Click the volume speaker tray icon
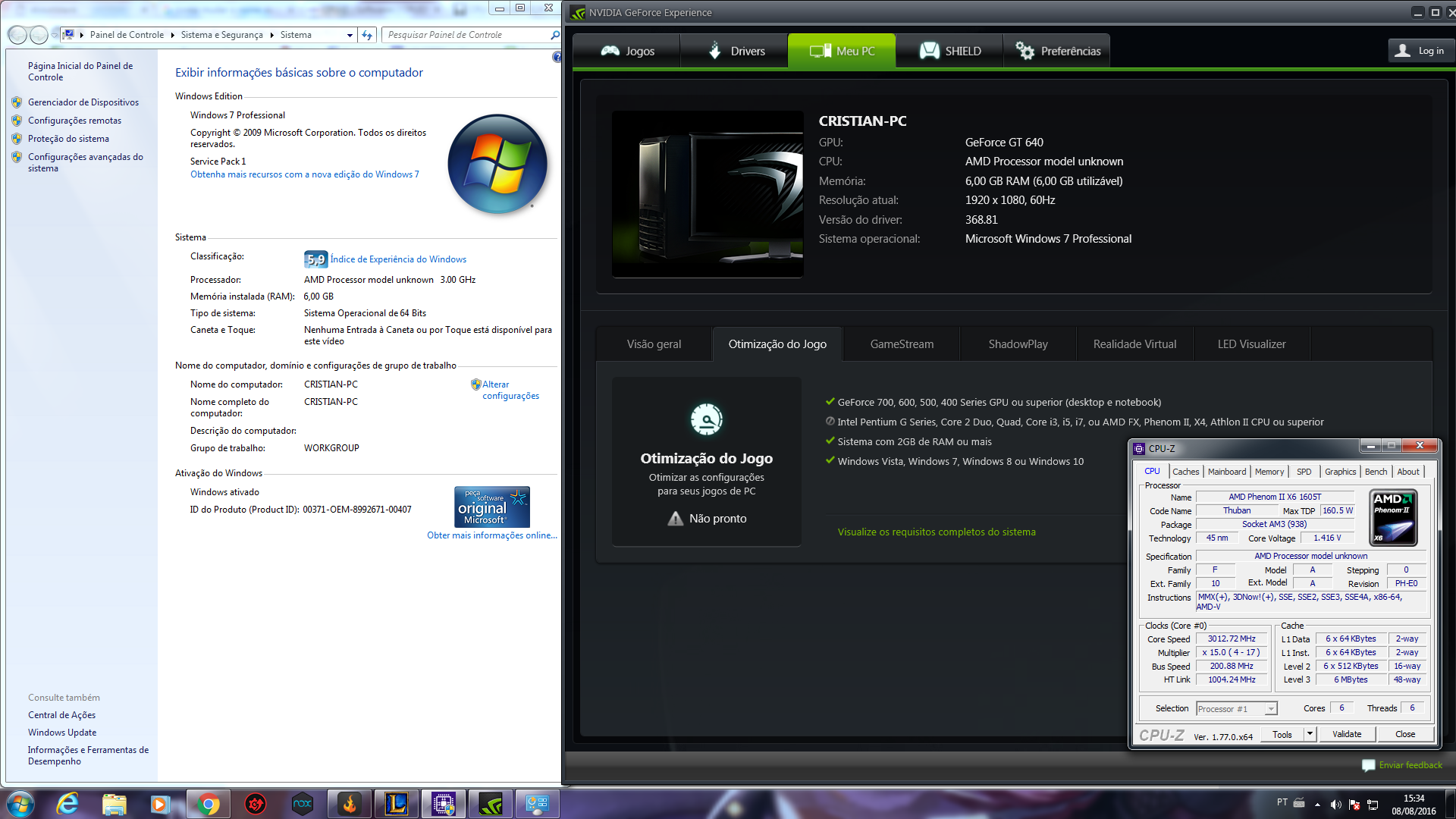 [1335, 804]
